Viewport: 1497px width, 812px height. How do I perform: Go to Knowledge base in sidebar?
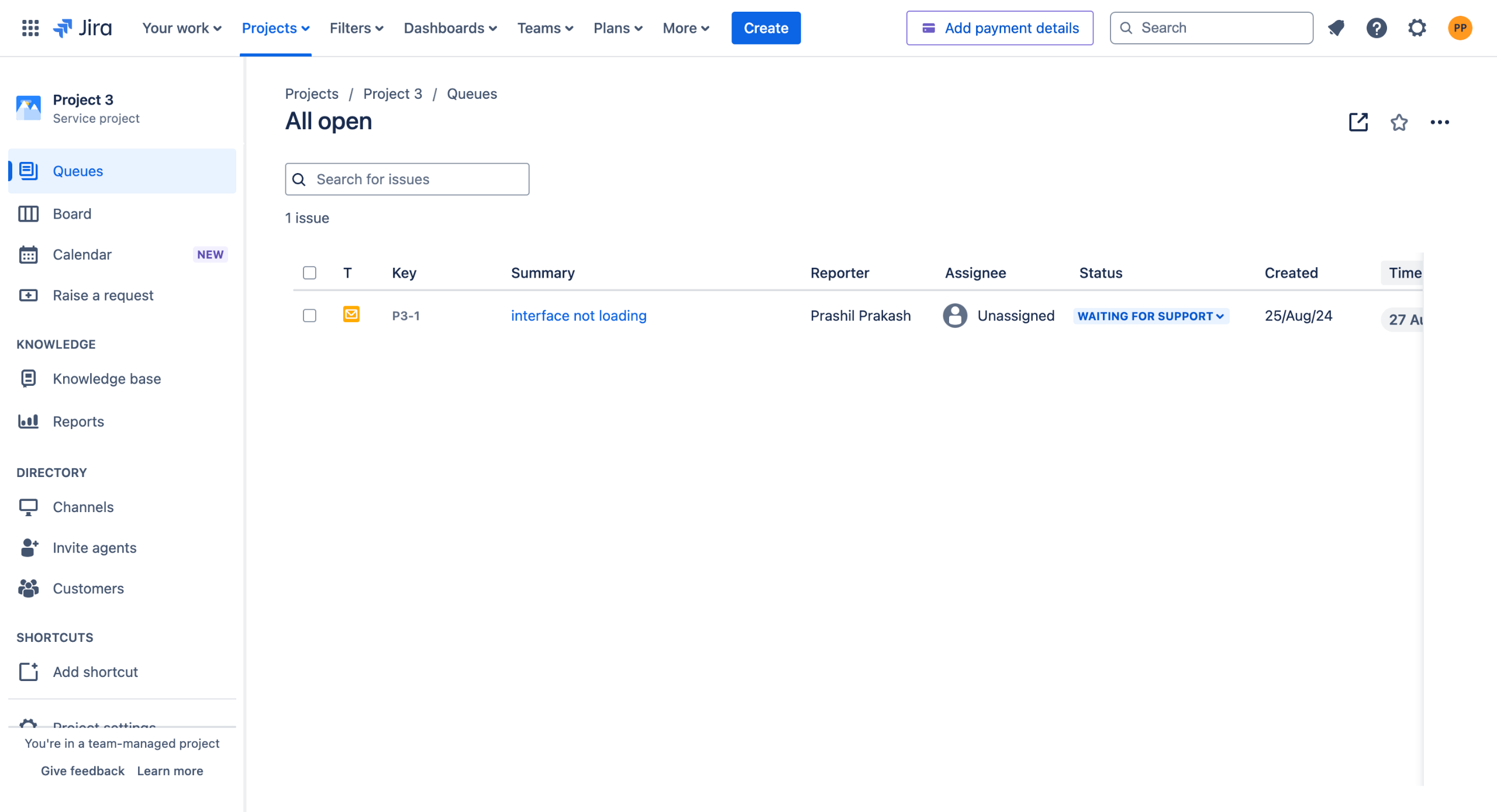[106, 379]
